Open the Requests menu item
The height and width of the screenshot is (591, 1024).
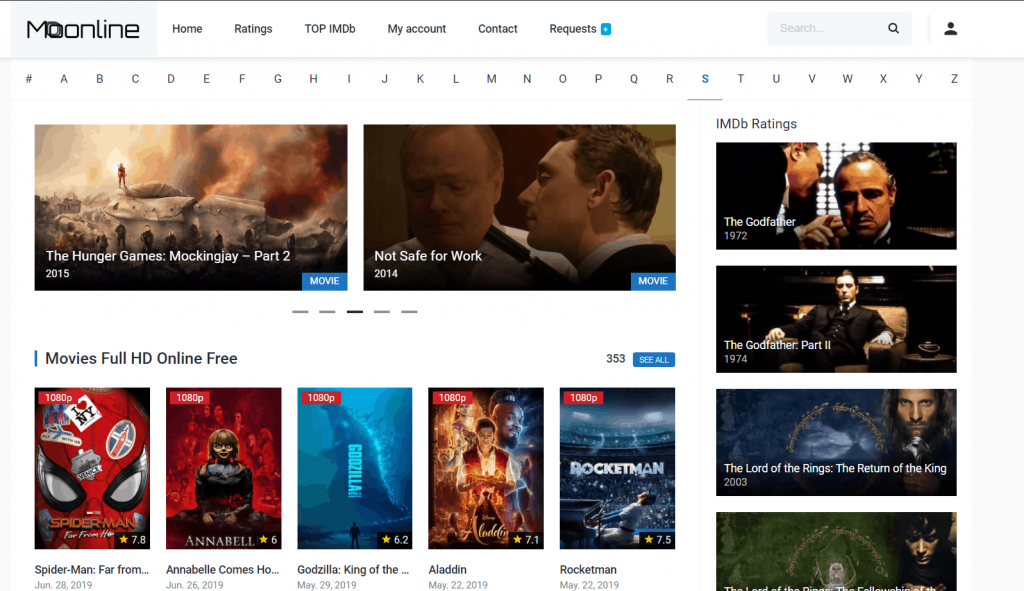[573, 29]
